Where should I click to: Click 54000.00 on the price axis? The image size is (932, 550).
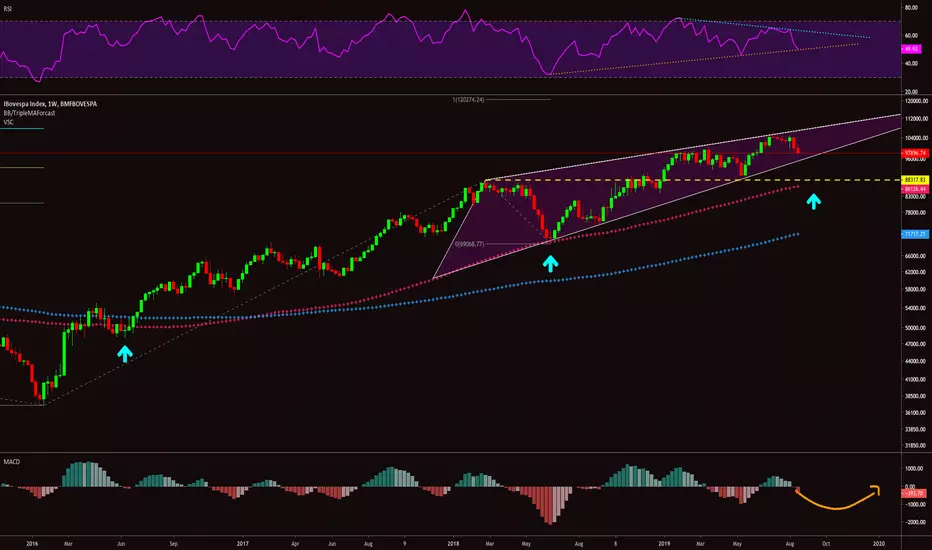point(916,309)
